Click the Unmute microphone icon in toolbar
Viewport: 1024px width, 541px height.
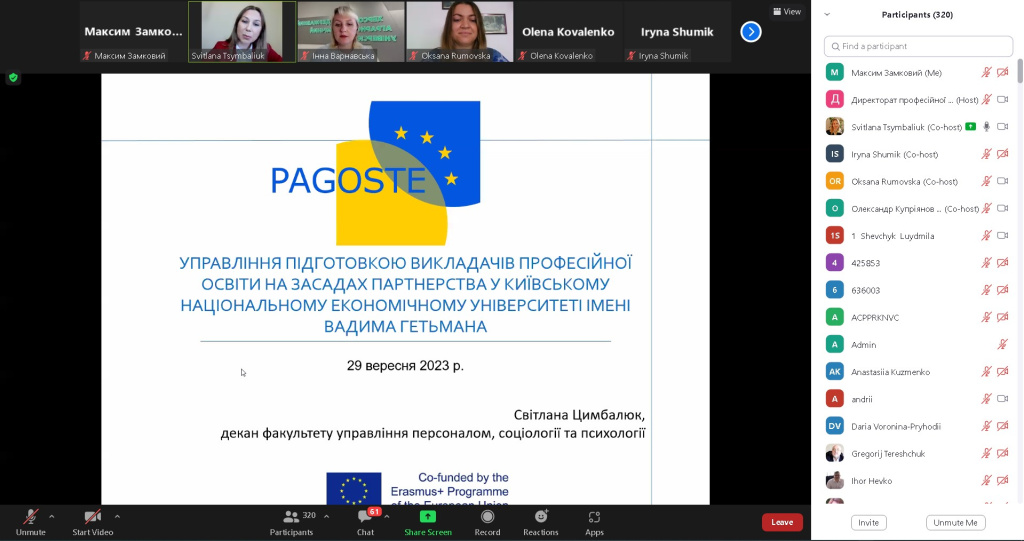(30, 517)
